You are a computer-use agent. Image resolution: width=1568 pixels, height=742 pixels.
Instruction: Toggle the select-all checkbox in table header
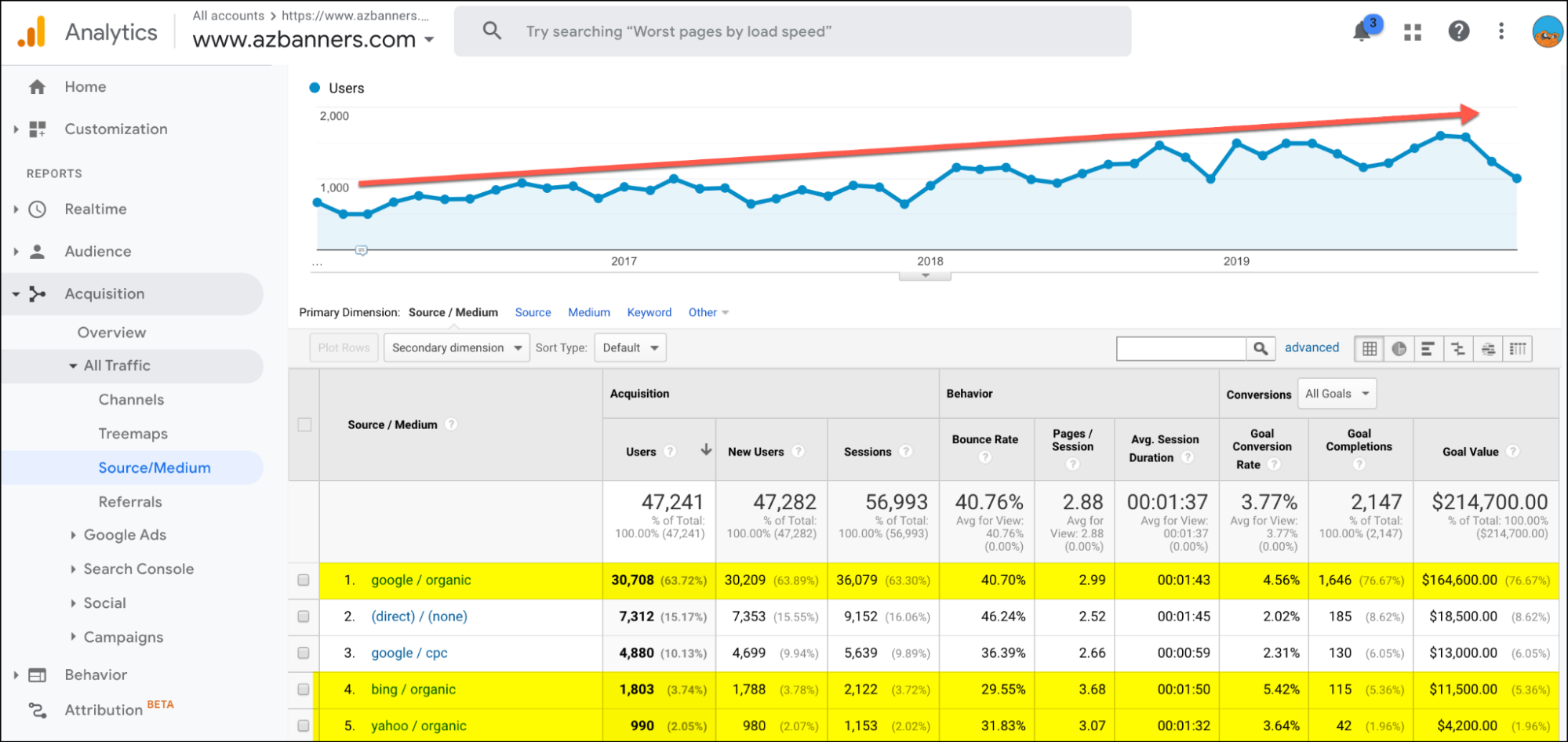click(304, 424)
